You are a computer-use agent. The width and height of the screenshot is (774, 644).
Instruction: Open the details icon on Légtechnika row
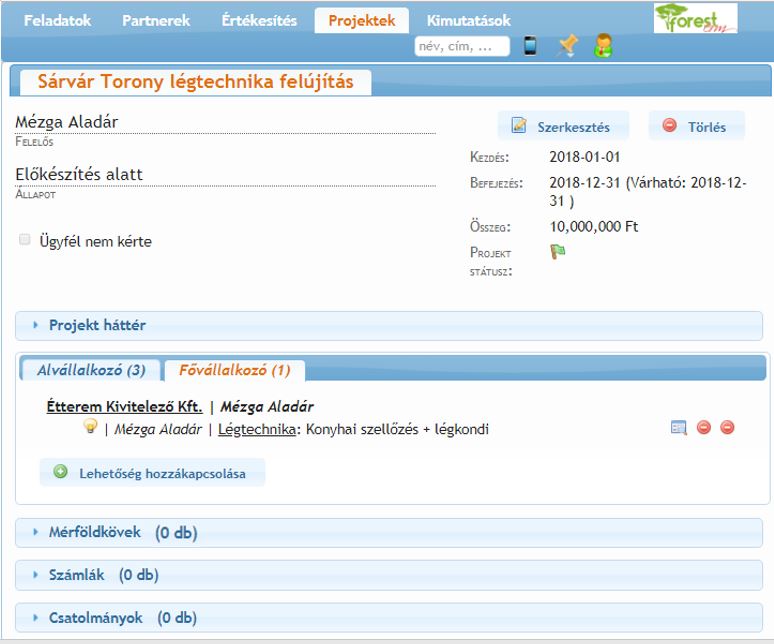pyautogui.click(x=679, y=428)
